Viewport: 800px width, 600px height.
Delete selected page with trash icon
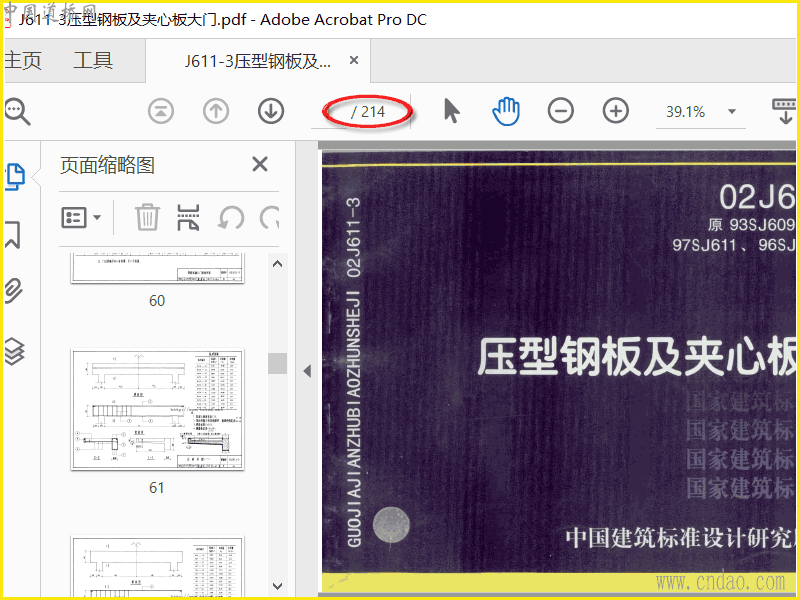(x=147, y=217)
